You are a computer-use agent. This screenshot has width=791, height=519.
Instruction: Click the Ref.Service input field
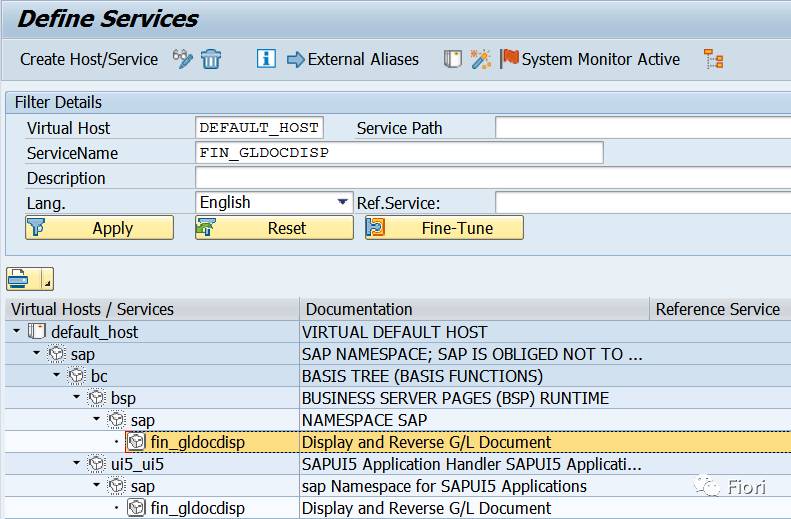click(x=643, y=203)
